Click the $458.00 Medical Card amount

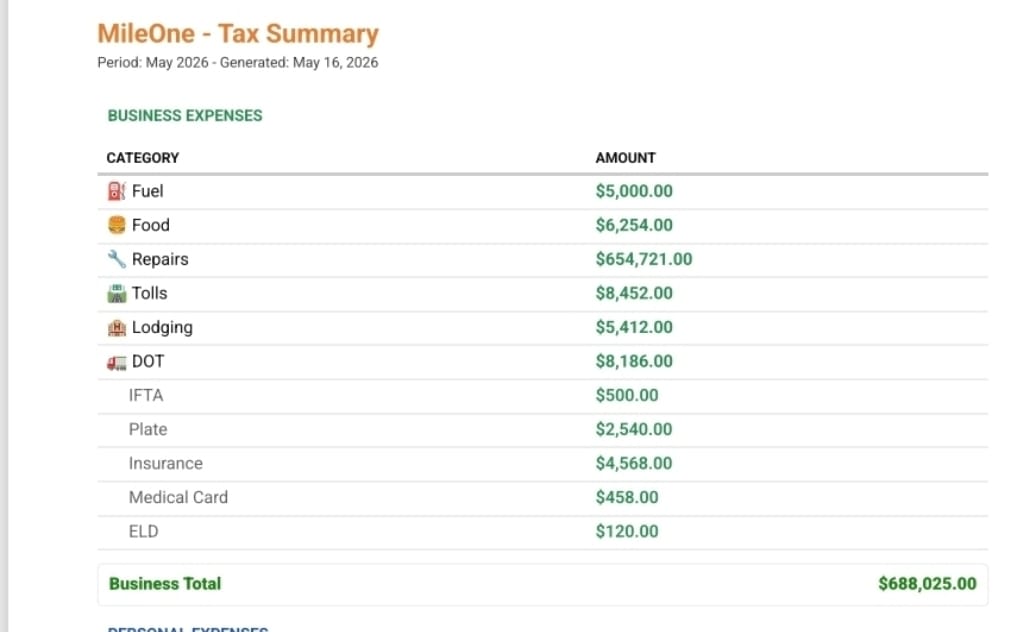627,497
